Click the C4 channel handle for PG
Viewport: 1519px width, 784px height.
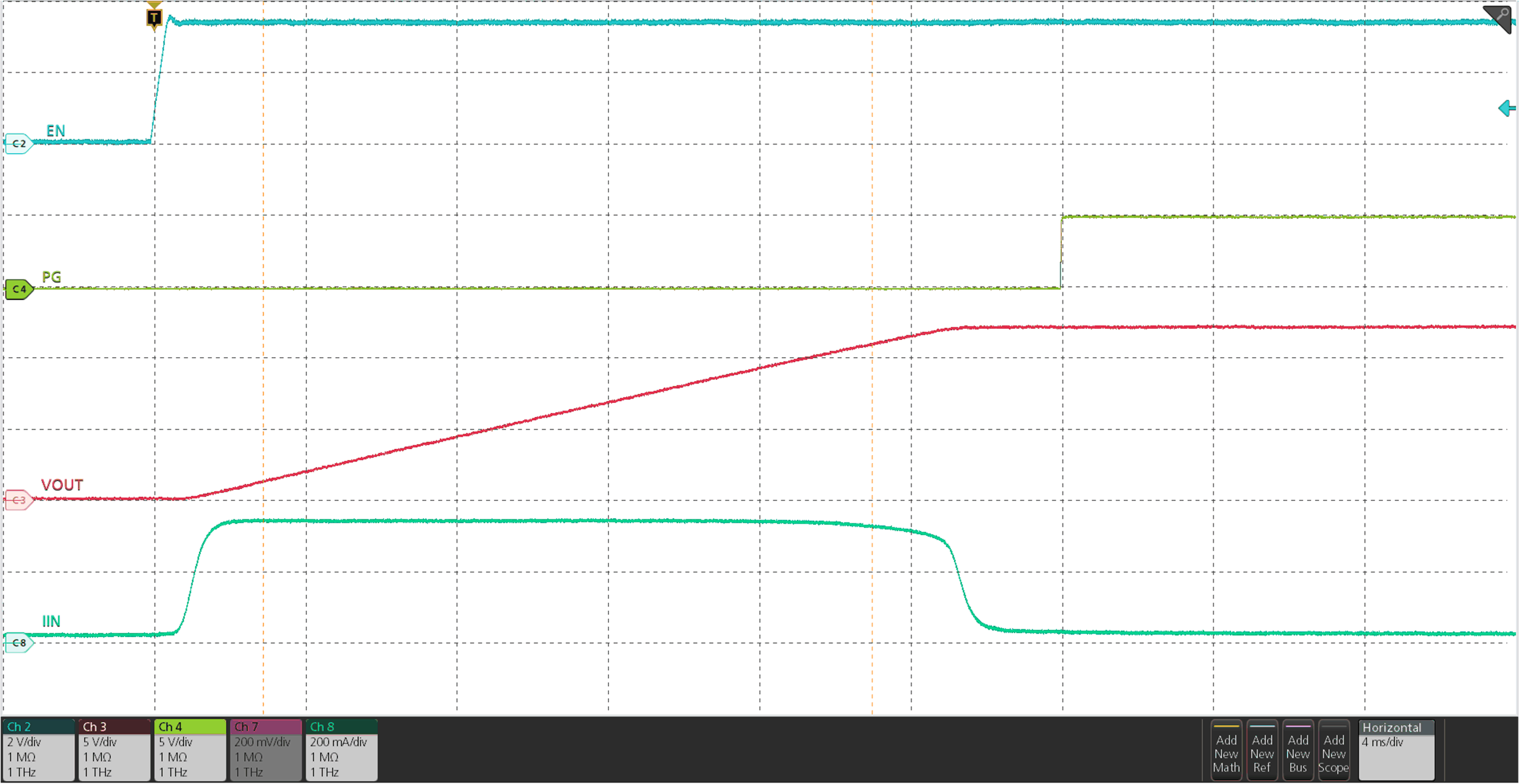point(18,289)
